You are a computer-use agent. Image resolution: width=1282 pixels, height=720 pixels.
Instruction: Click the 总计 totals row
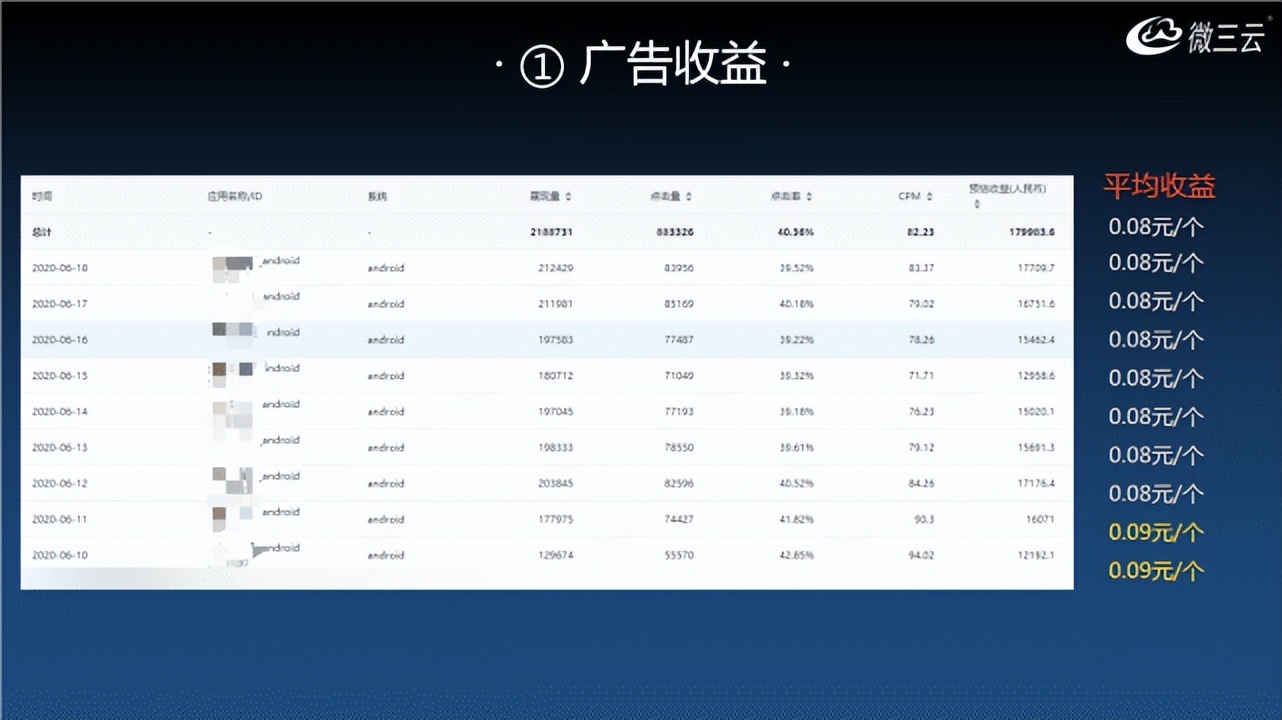pyautogui.click(x=41, y=231)
